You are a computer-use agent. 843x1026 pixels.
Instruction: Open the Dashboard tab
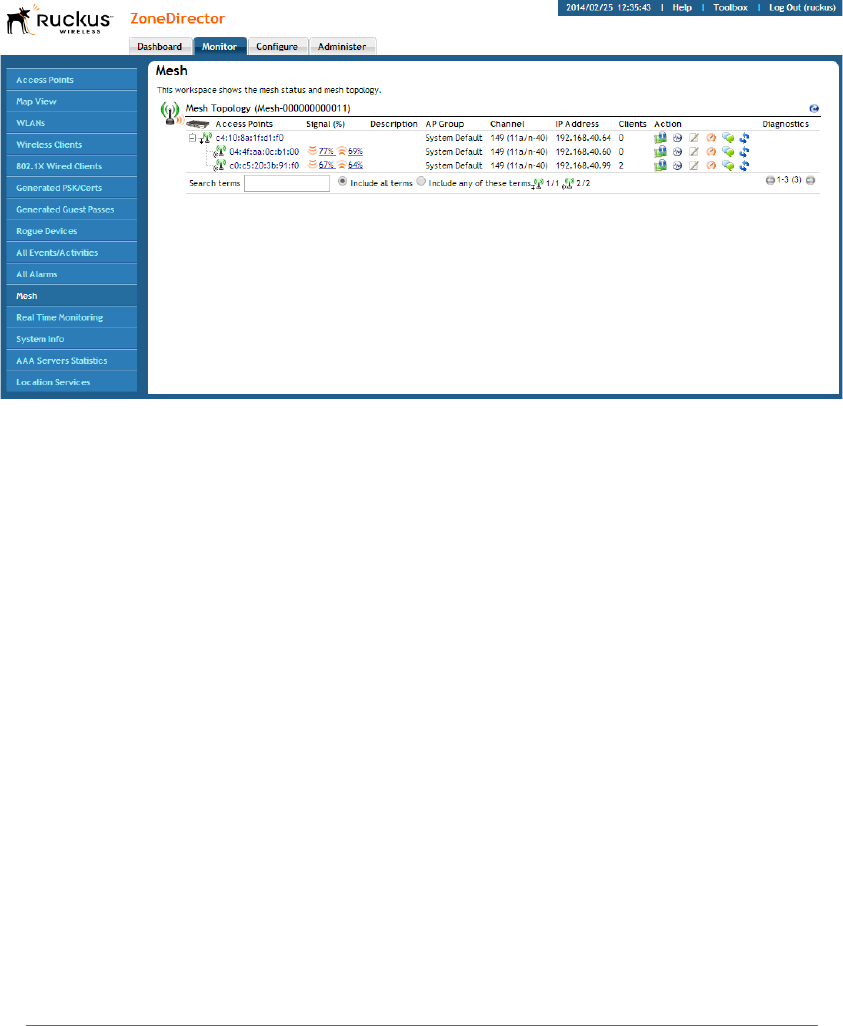(x=160, y=46)
